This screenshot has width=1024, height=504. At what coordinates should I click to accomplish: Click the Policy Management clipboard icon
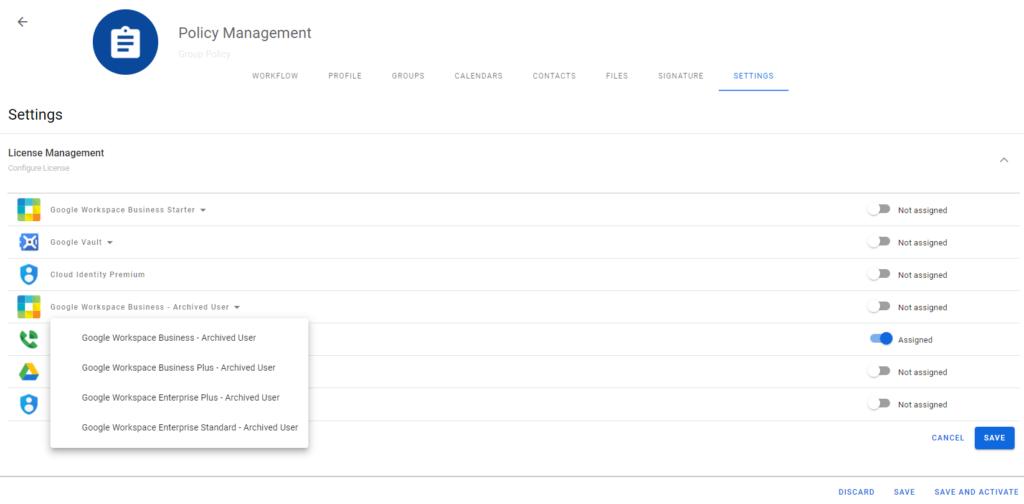tap(125, 42)
